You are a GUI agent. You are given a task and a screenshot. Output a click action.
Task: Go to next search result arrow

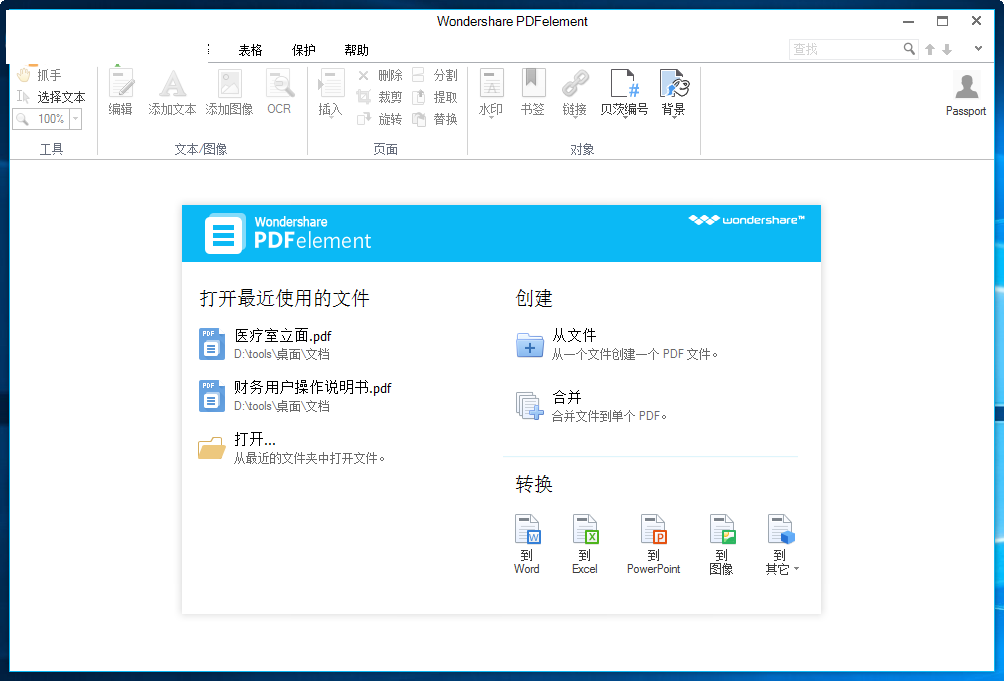tap(947, 49)
